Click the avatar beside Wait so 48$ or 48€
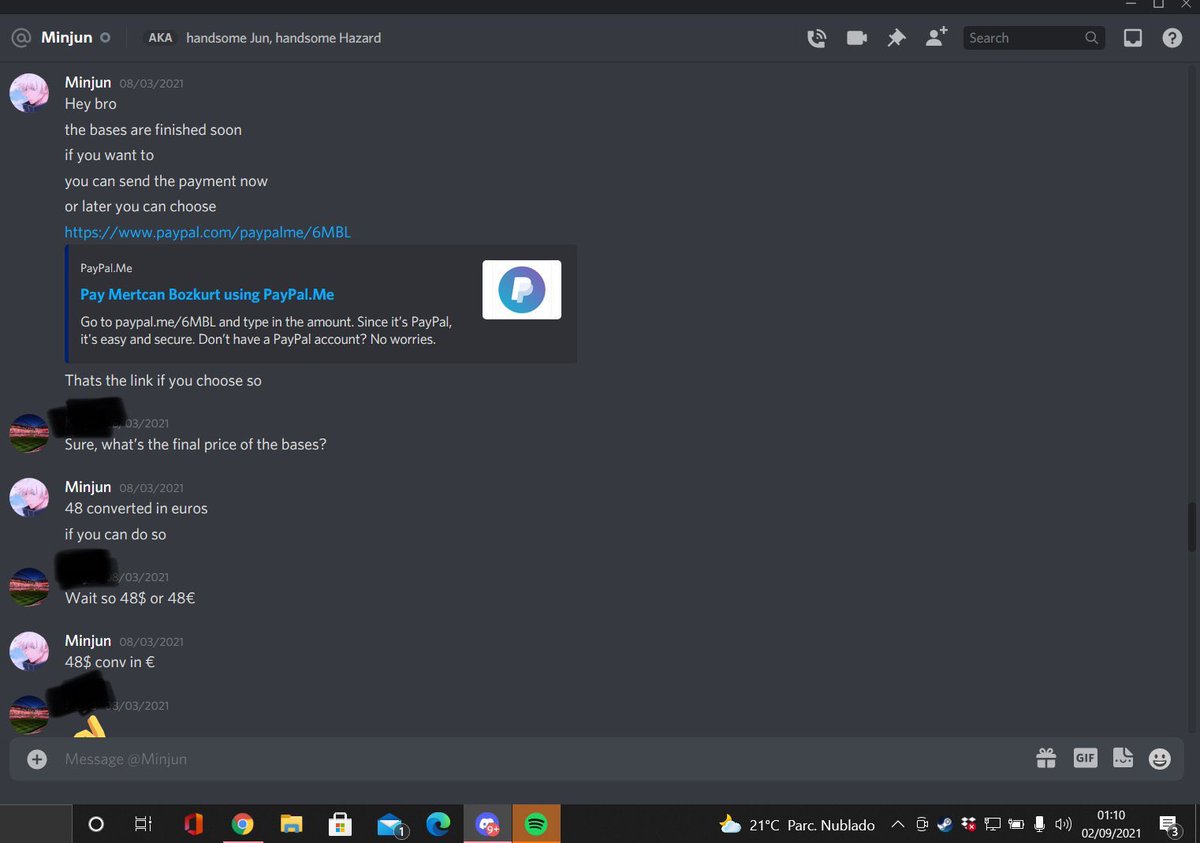Image resolution: width=1200 pixels, height=843 pixels. click(30, 587)
